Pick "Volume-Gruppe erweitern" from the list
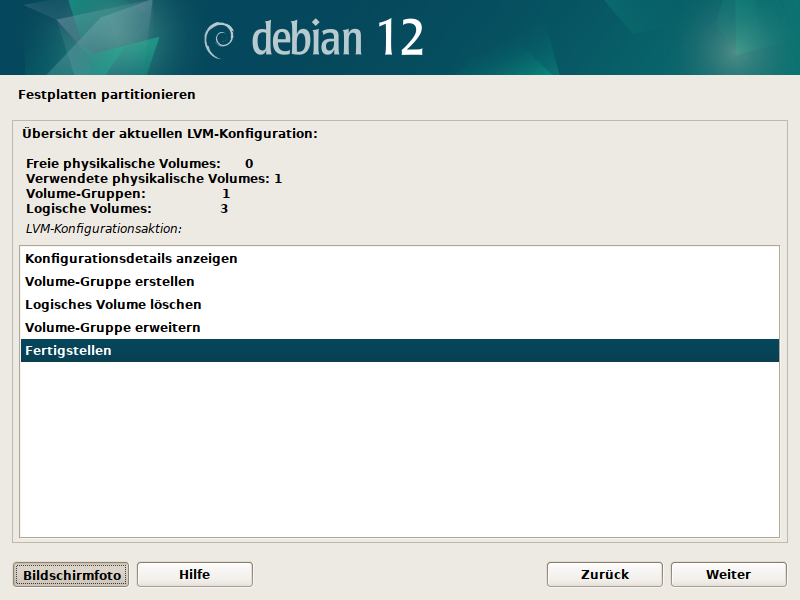The image size is (800, 600). 113,327
